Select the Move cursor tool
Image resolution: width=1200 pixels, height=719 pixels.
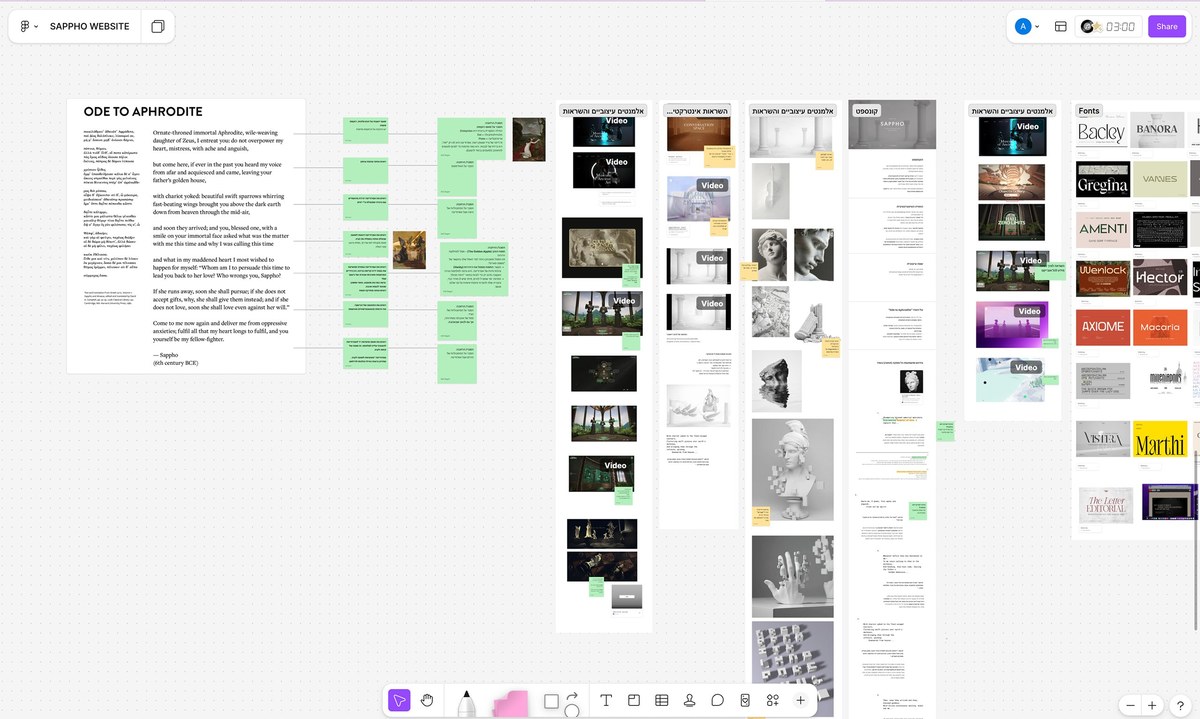(x=399, y=701)
